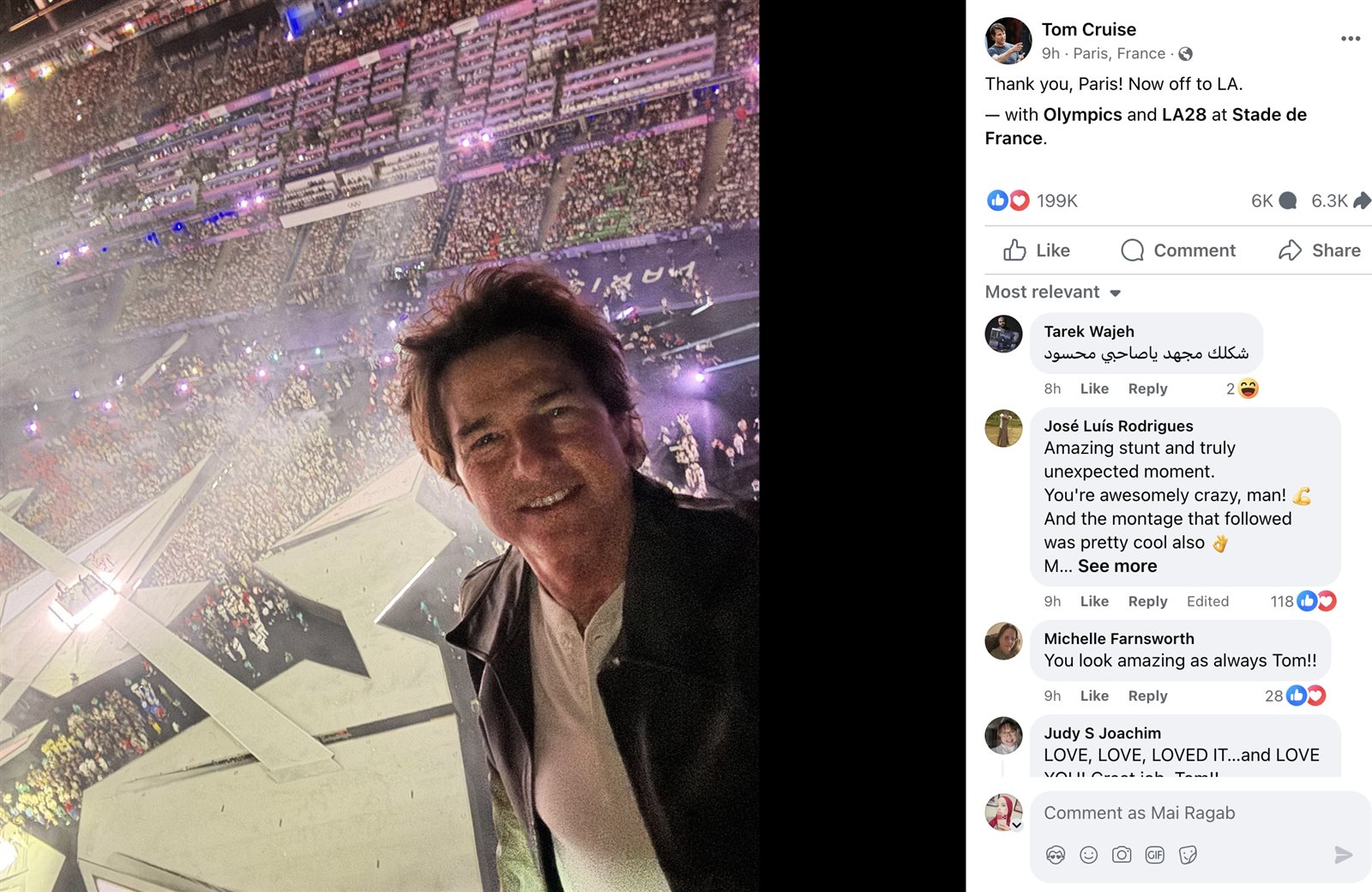Click the Share arrow button
Image resolution: width=1372 pixels, height=892 pixels.
tap(1319, 250)
